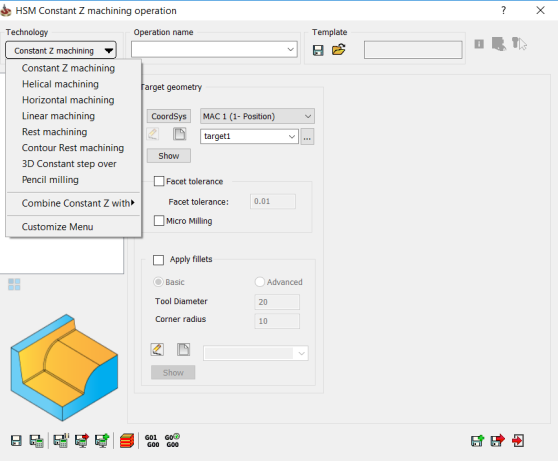558x461 pixels.
Task: Click the Template name input field
Action: pyautogui.click(x=413, y=50)
